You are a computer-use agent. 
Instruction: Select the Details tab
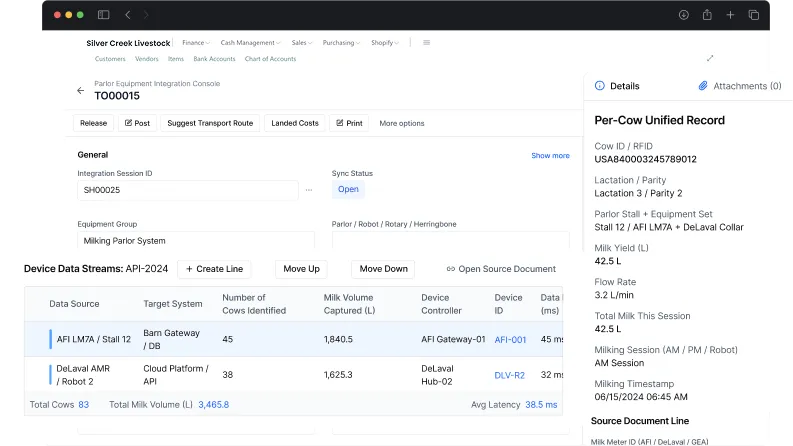point(617,86)
